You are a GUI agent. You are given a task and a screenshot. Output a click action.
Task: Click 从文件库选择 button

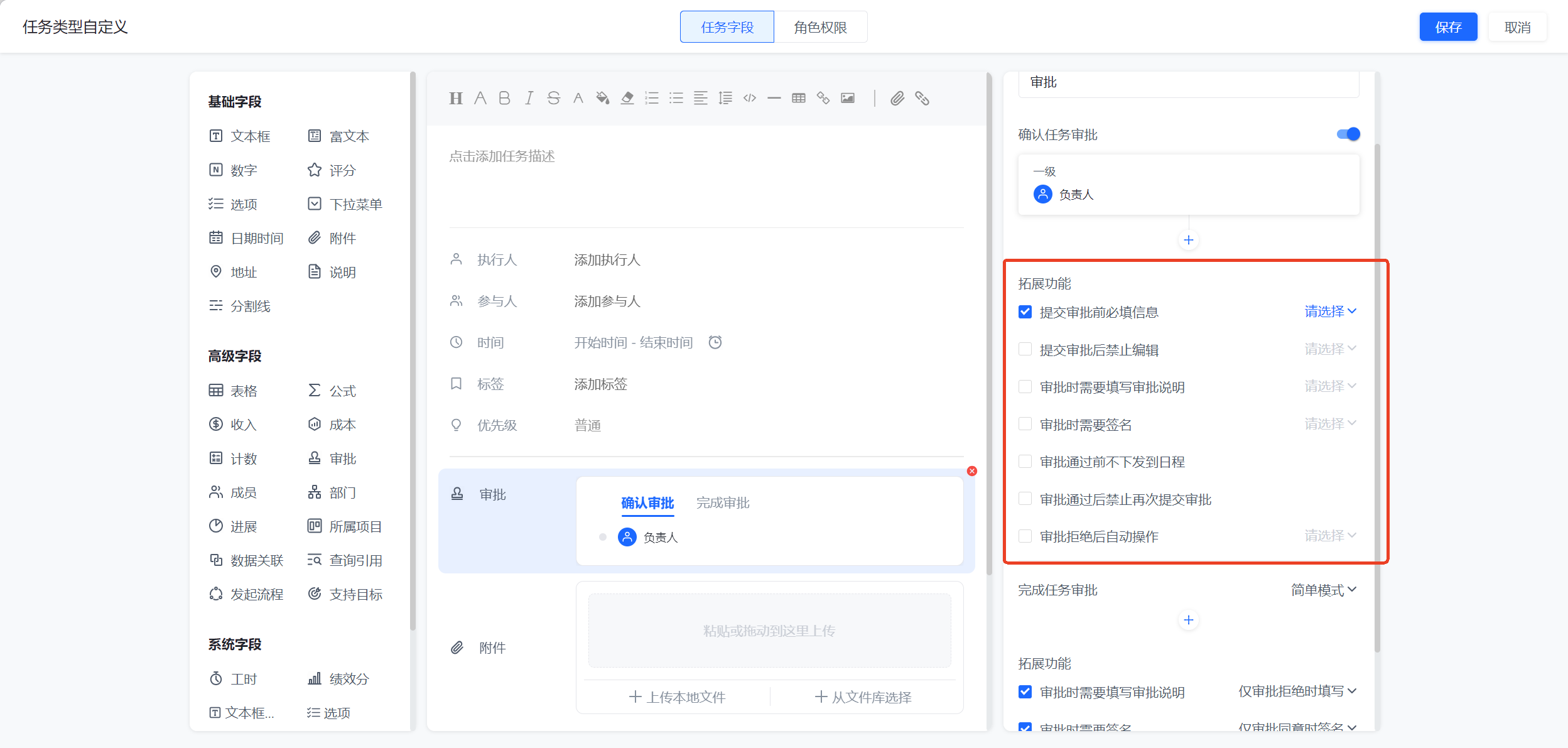click(863, 697)
